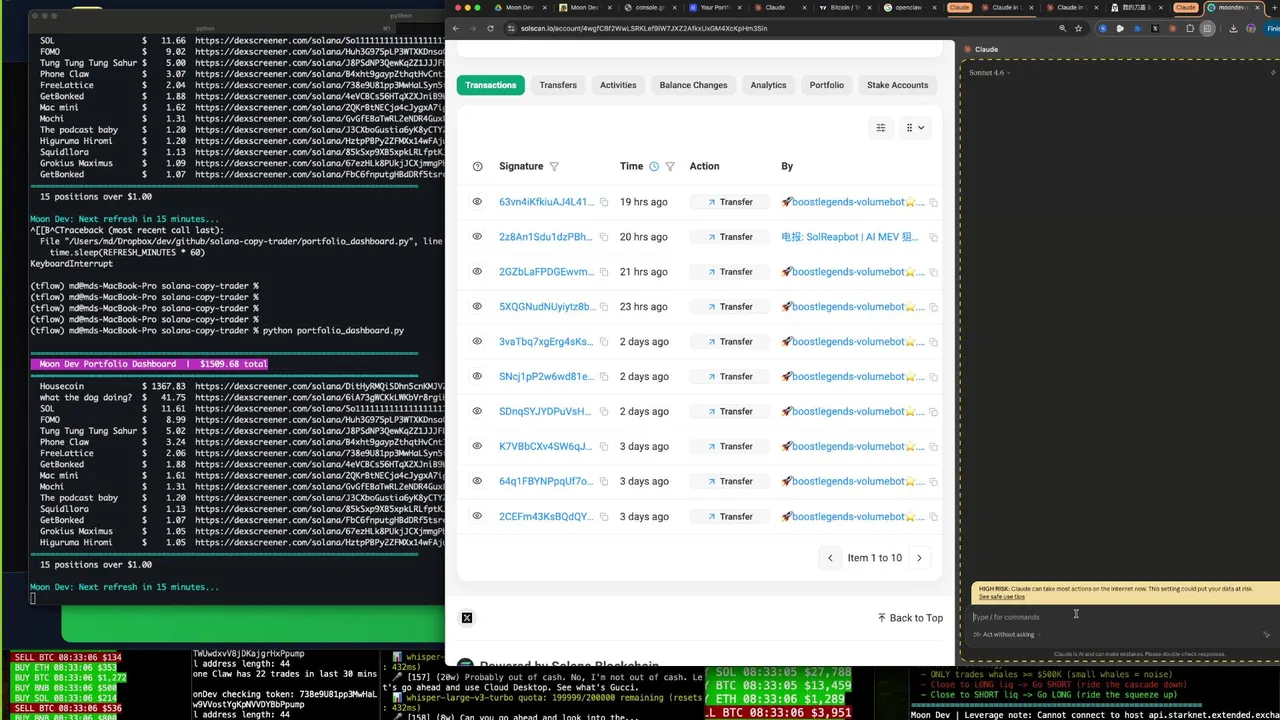Viewport: 1280px width, 720px height.
Task: Click the eye icon for 2GZbLaFPDGEwvm row
Action: click(477, 272)
